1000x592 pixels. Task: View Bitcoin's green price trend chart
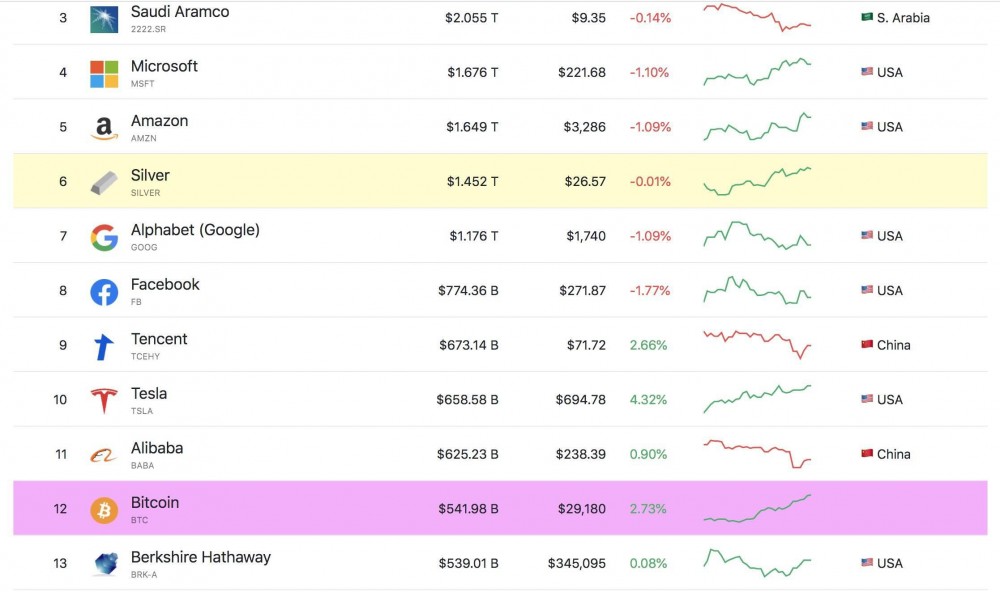tap(757, 508)
